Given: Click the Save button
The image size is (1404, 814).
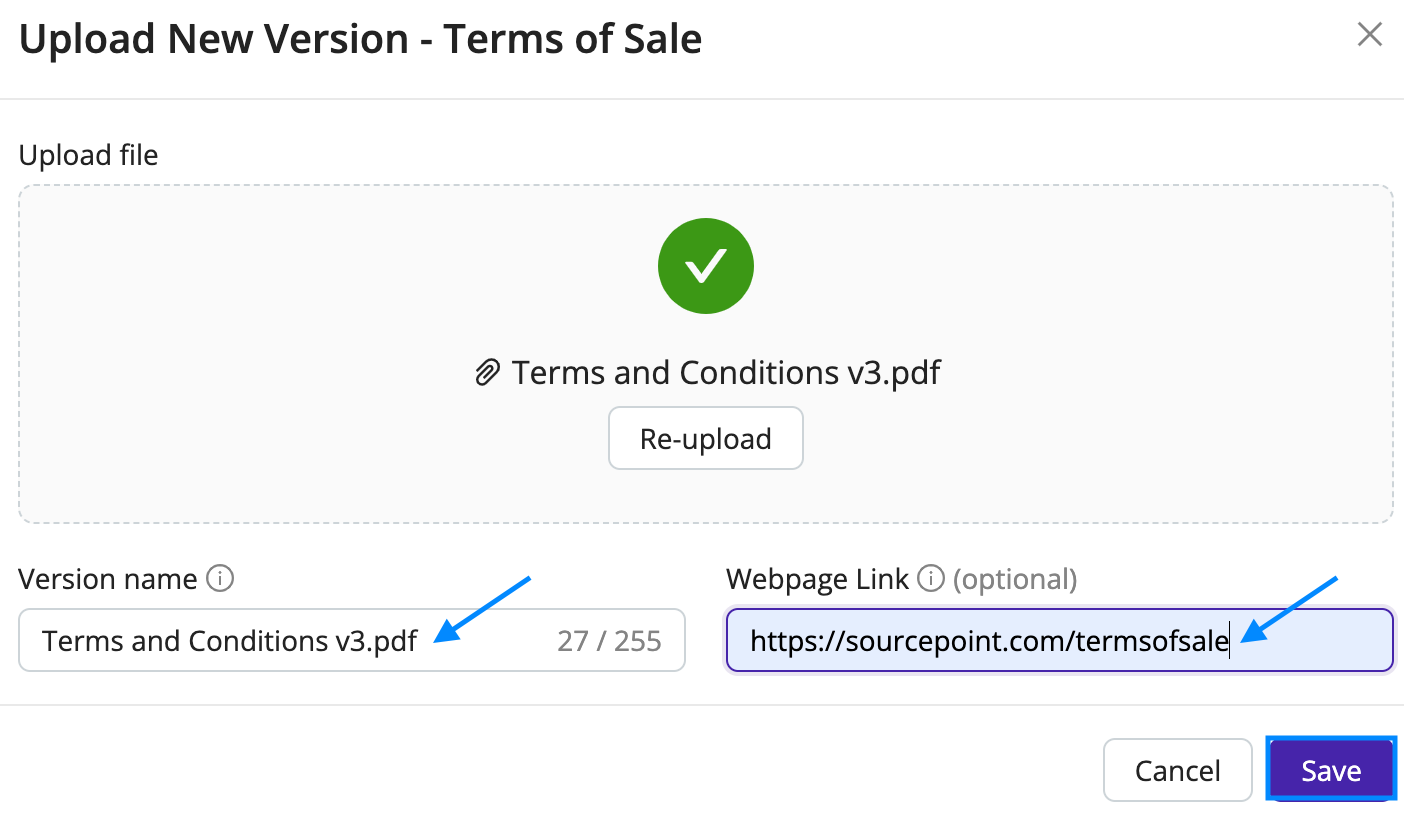Looking at the screenshot, I should click(1330, 769).
